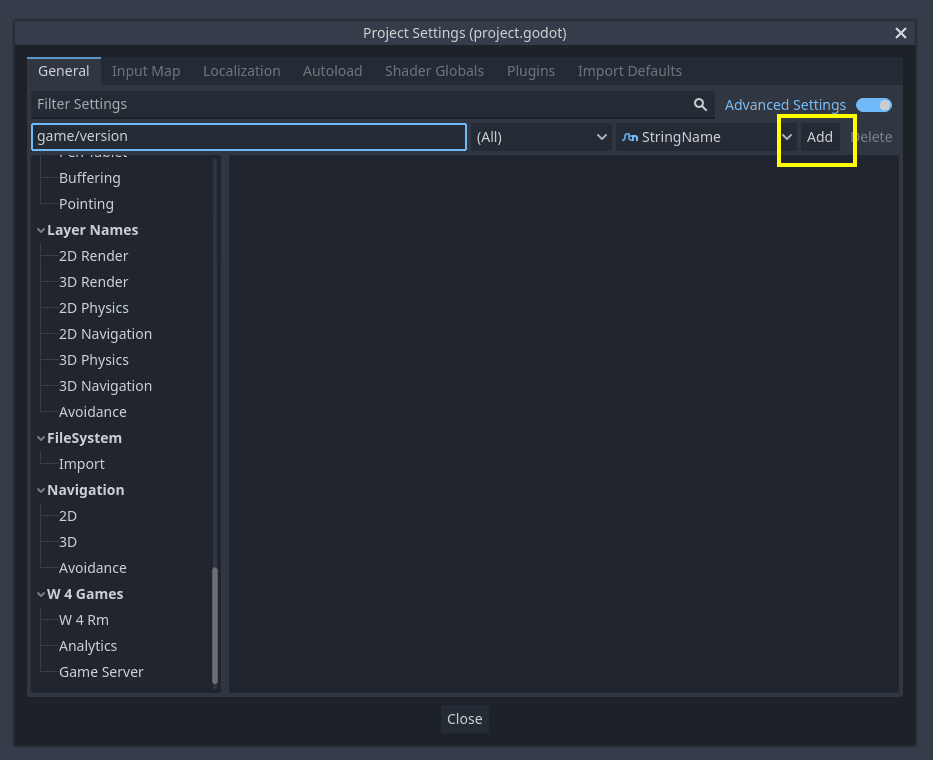Open the (All) feature tag dropdown
The image size is (933, 760).
coord(540,137)
